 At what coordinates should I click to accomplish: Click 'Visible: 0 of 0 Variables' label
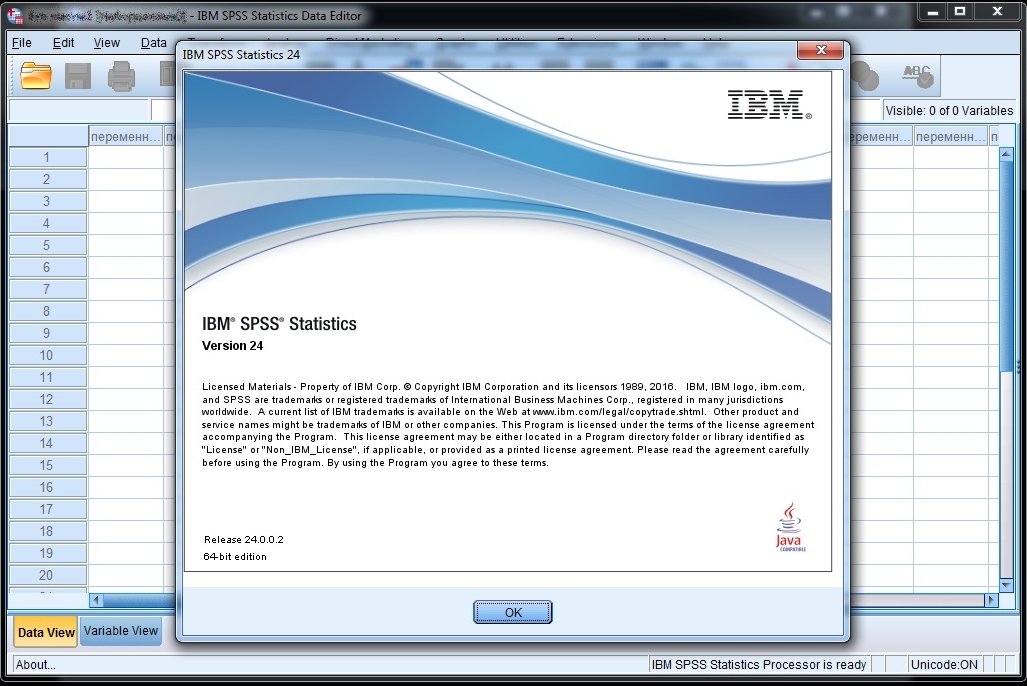click(949, 111)
